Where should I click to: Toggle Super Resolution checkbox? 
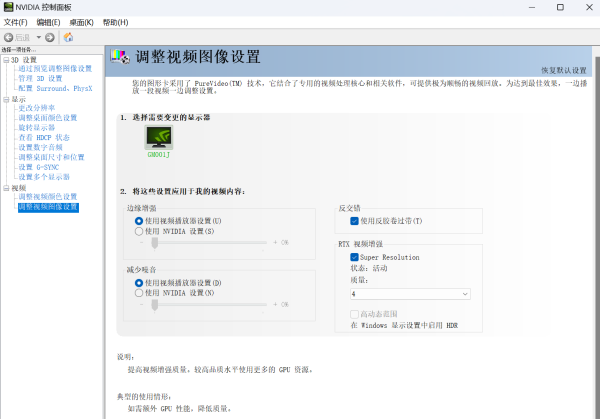354,257
